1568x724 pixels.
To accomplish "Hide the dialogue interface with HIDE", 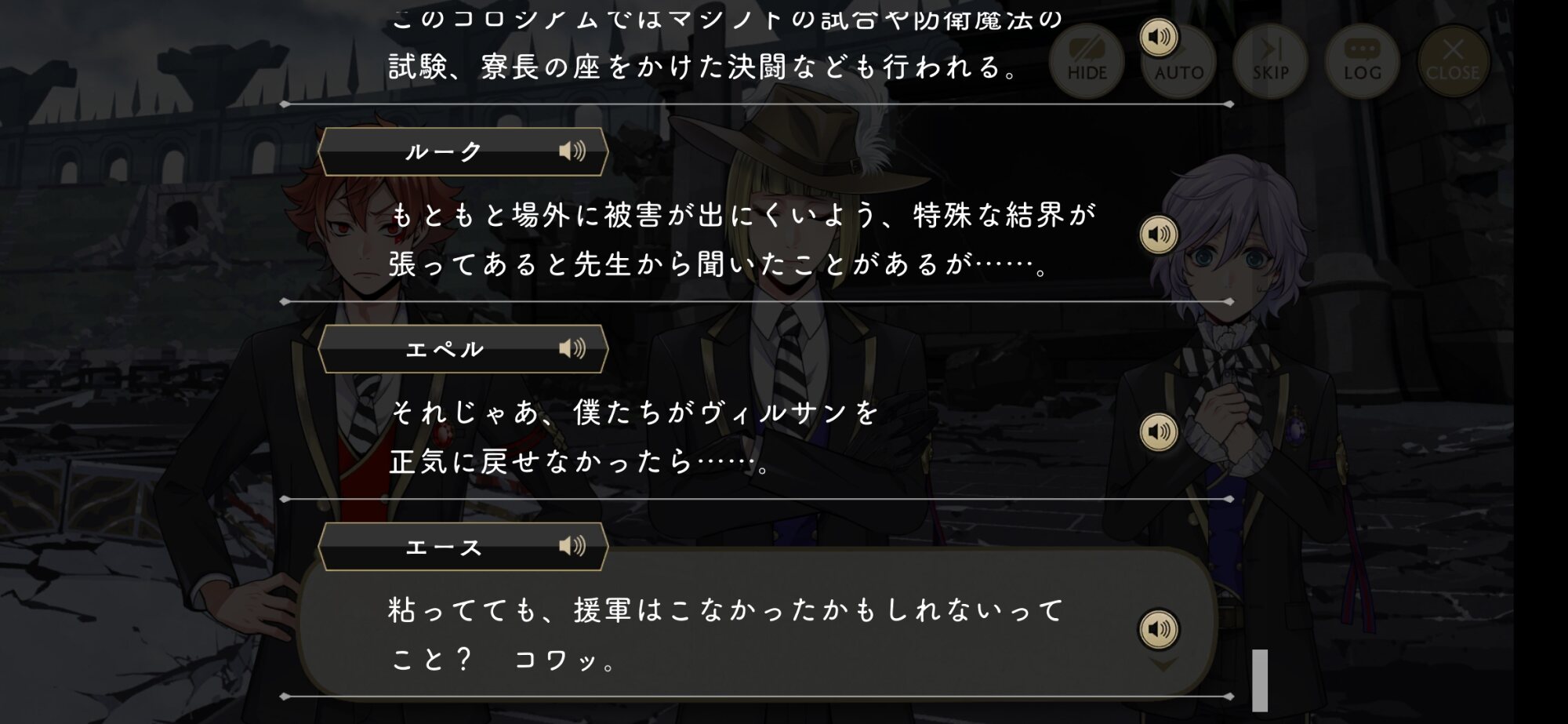I will [x=1087, y=60].
